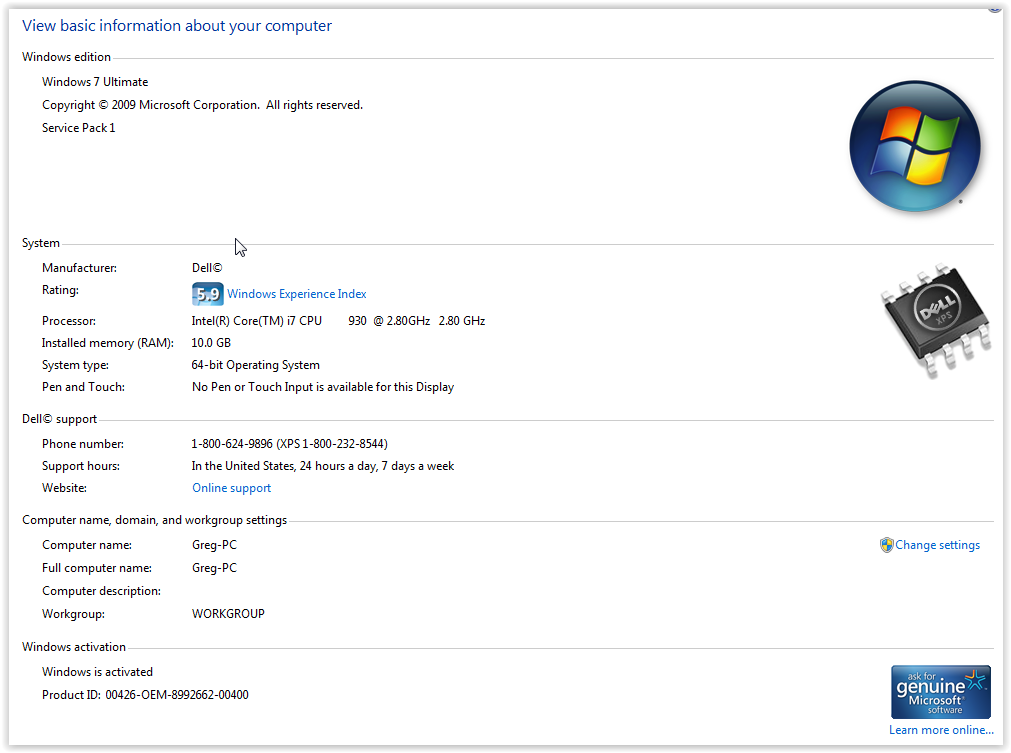
Task: Click Change settings for computer name
Action: click(x=937, y=545)
